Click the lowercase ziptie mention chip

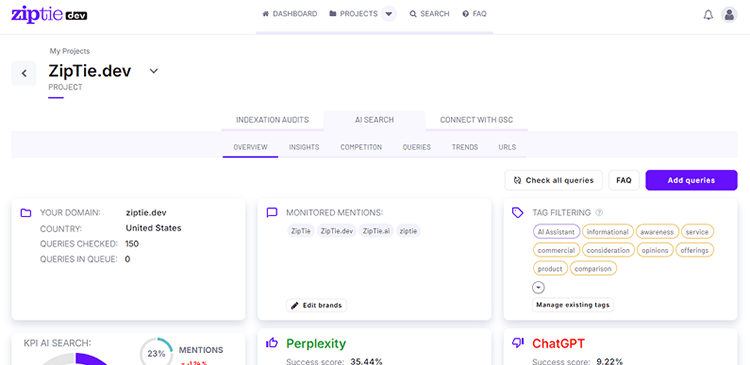408,231
